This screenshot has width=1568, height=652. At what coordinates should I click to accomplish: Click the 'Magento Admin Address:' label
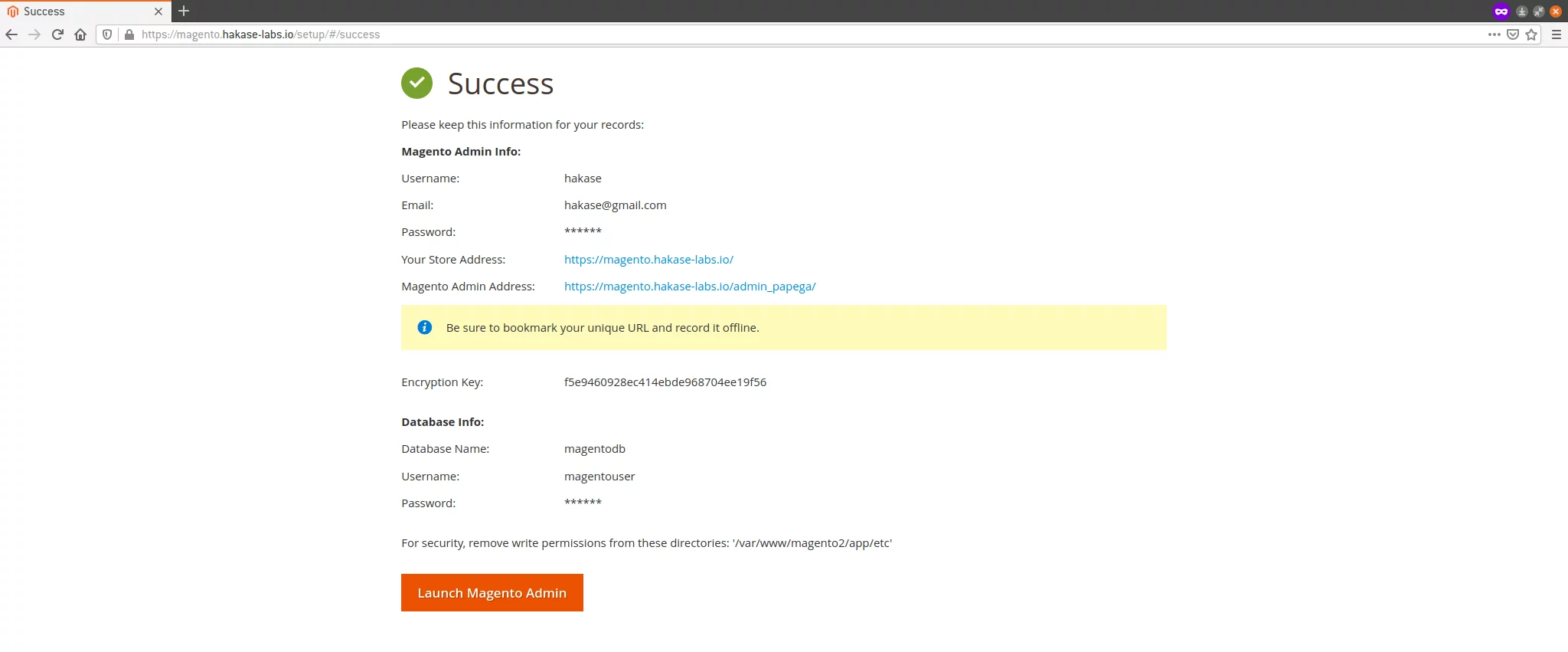468,287
